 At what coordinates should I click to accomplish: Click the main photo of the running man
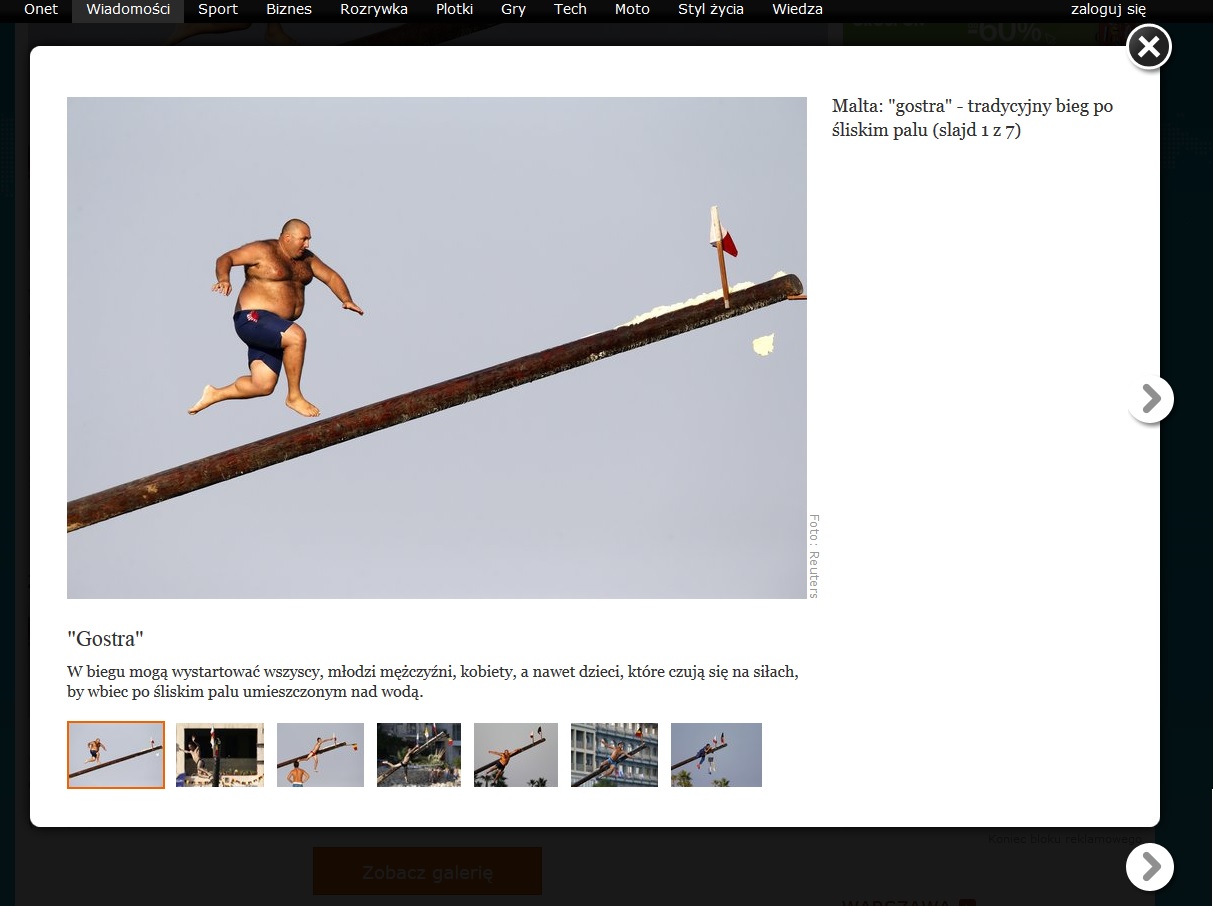pos(436,347)
